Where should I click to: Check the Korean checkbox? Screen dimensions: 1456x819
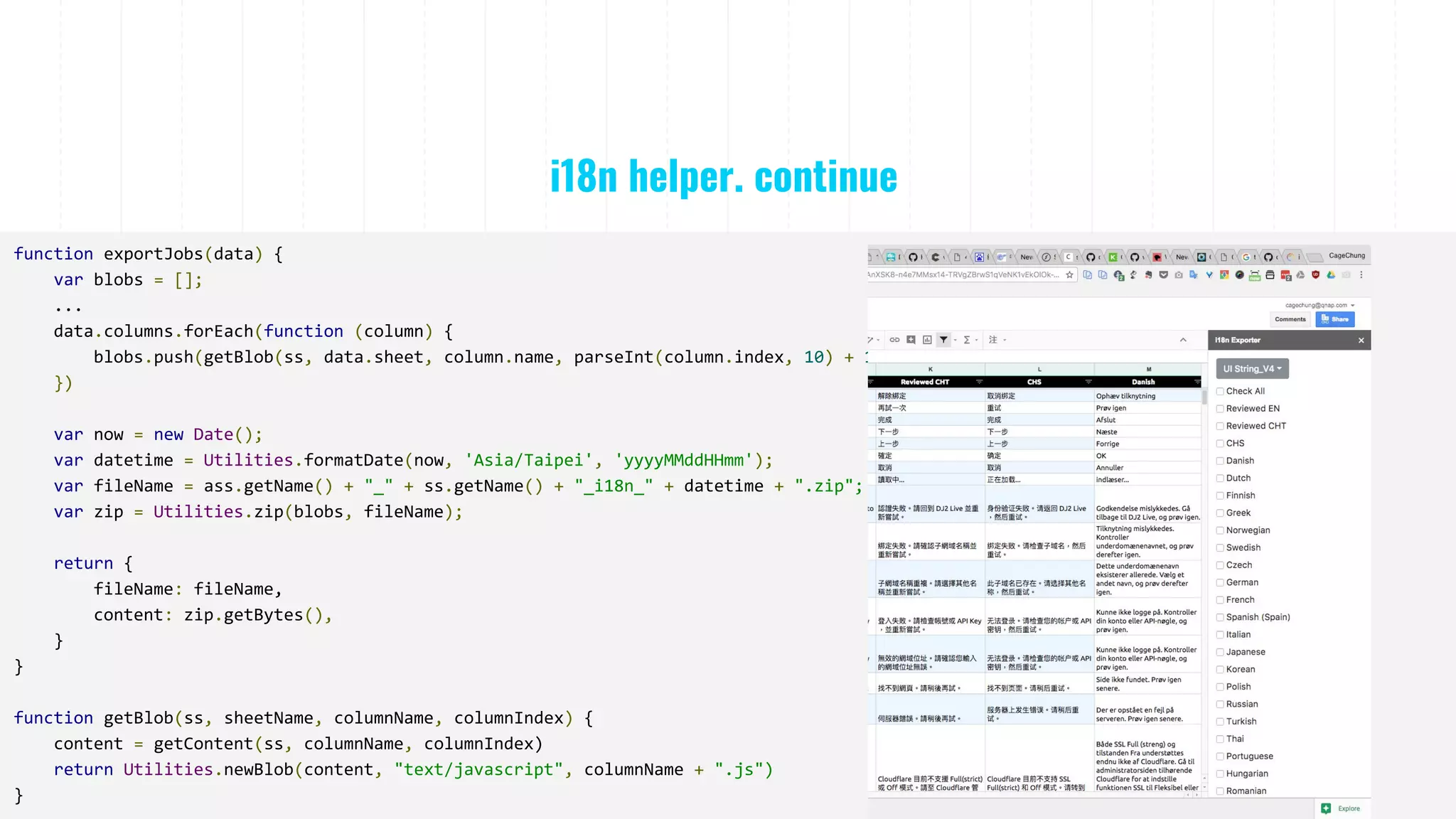[1220, 670]
